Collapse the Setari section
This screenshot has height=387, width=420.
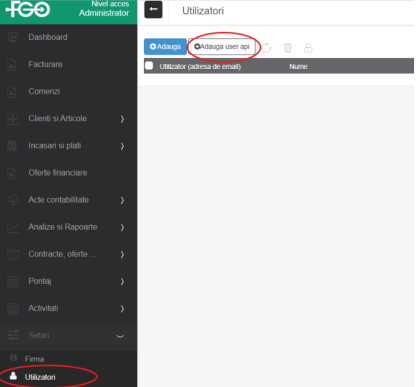coord(120,336)
